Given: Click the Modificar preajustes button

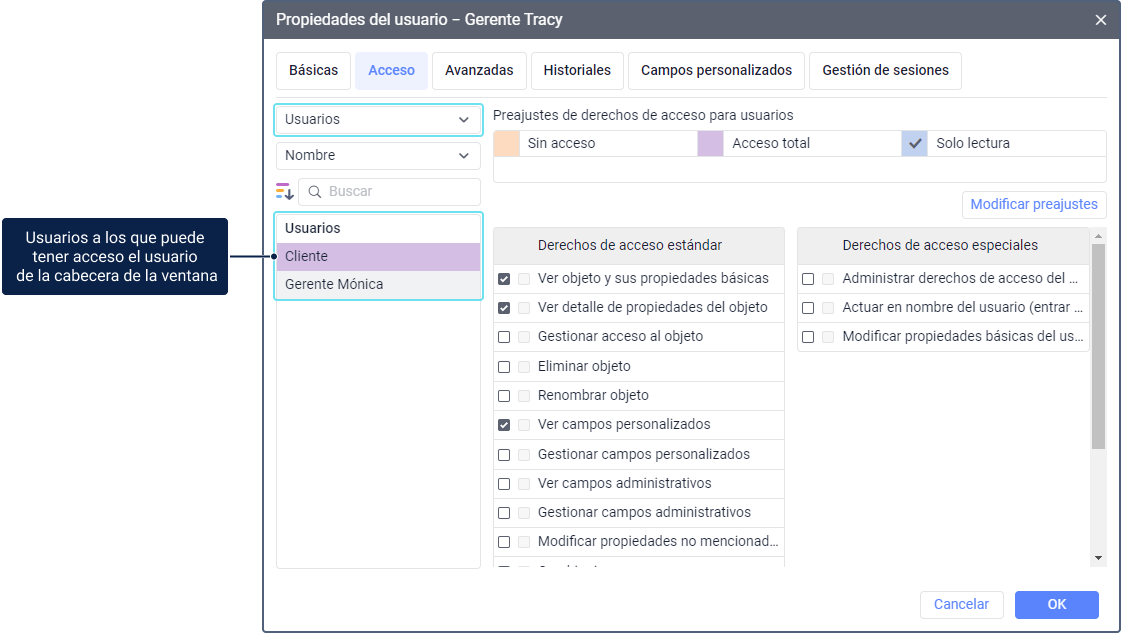Looking at the screenshot, I should coord(1034,204).
